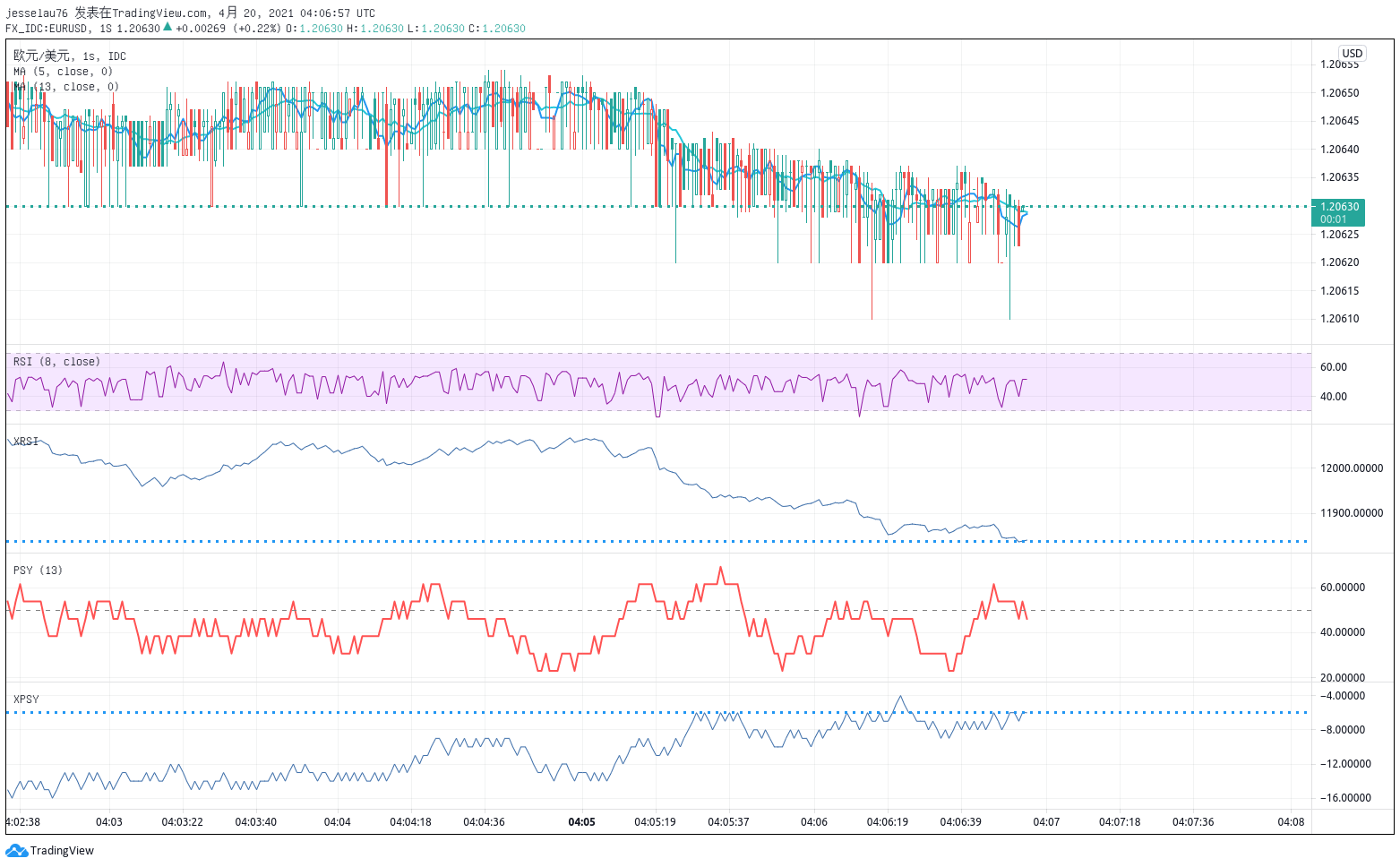The image size is (1400, 867).
Task: Click the XPSY -12.00000 axis label
Action: [1345, 764]
